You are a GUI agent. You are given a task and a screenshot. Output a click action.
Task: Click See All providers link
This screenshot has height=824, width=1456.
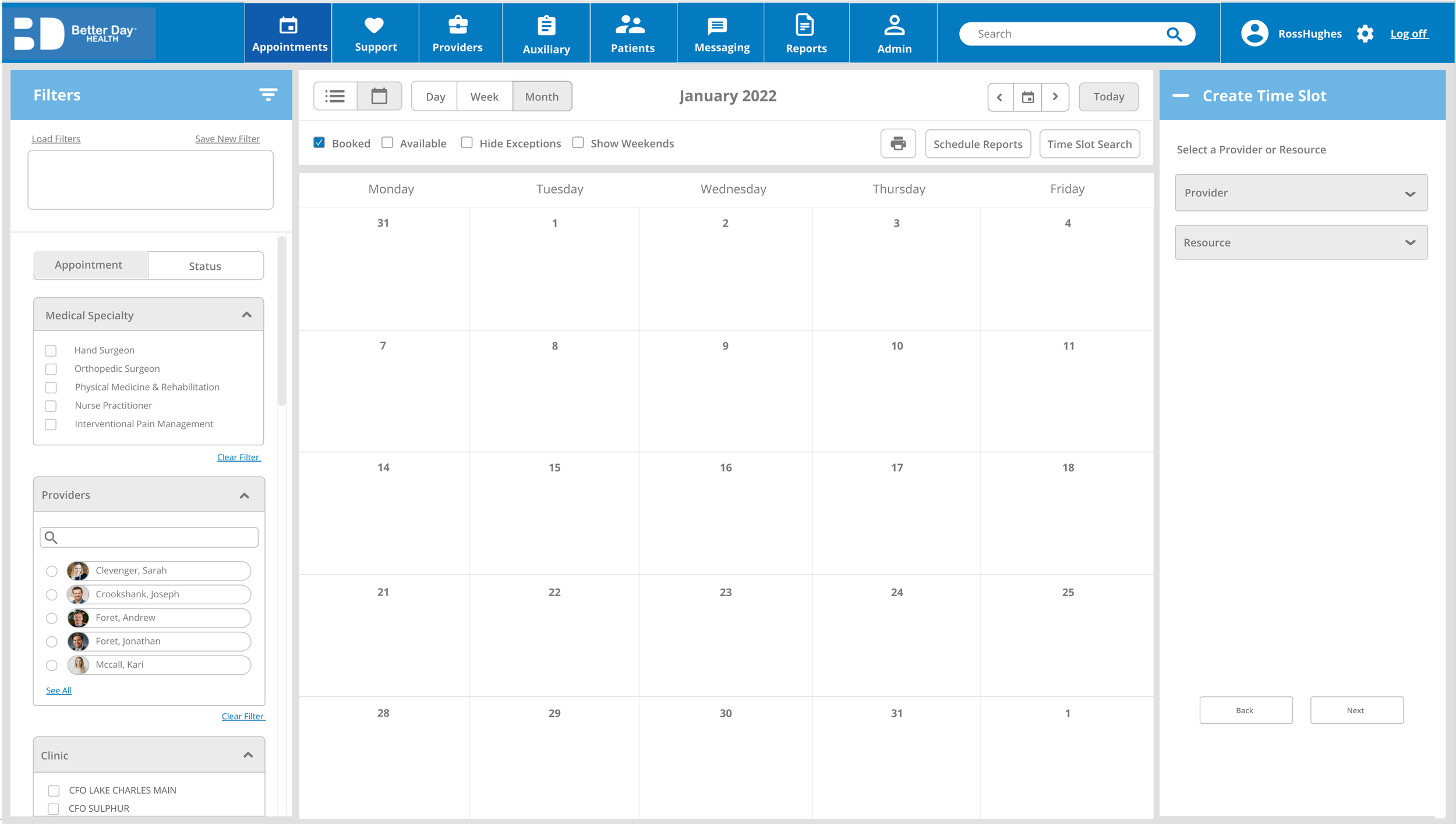(x=59, y=691)
